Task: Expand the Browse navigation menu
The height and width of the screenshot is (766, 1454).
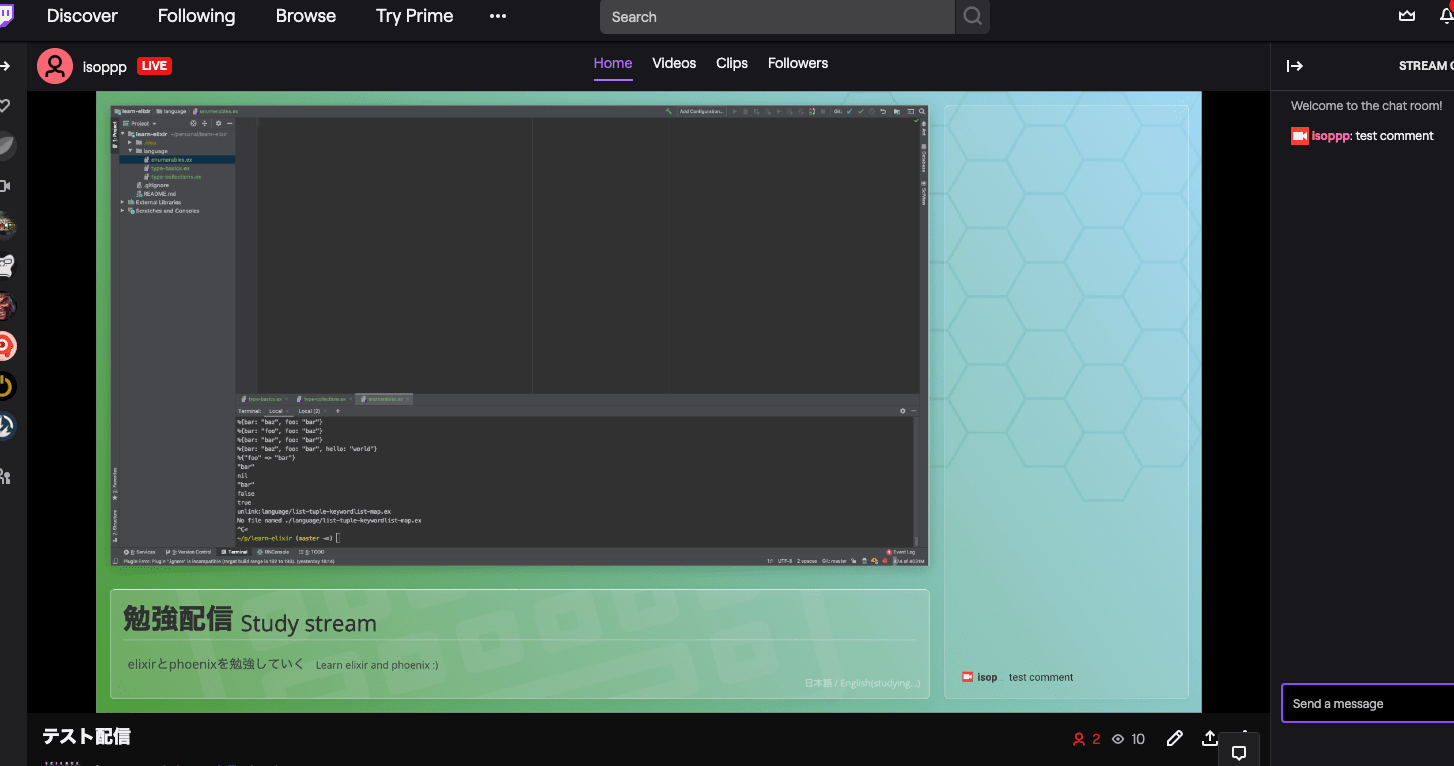Action: (x=305, y=15)
